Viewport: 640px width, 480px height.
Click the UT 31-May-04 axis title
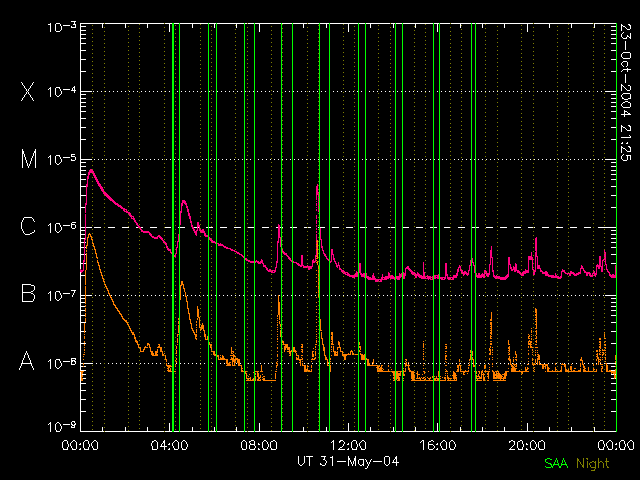[x=348, y=462]
